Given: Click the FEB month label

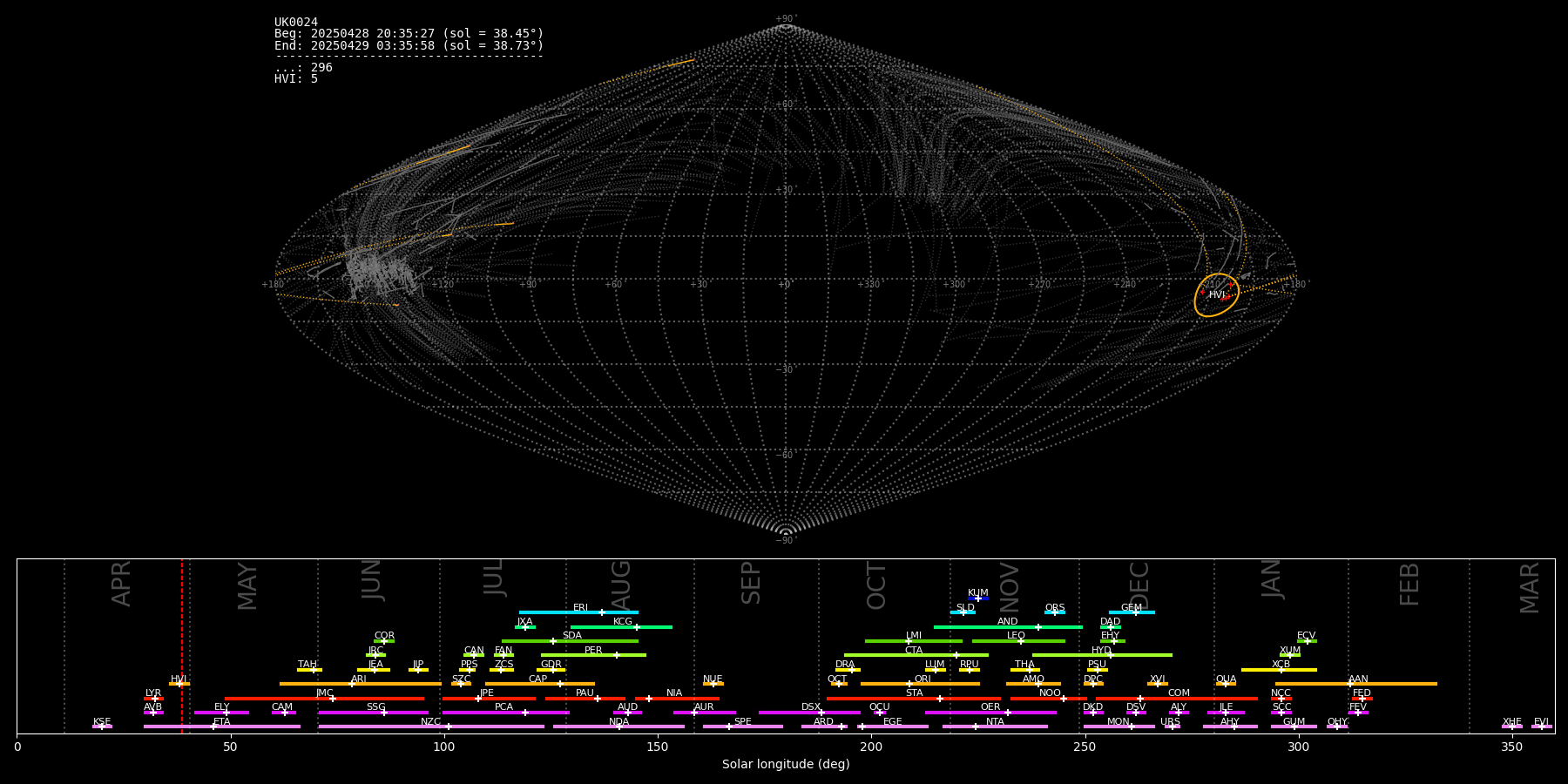Looking at the screenshot, I should click(1409, 584).
